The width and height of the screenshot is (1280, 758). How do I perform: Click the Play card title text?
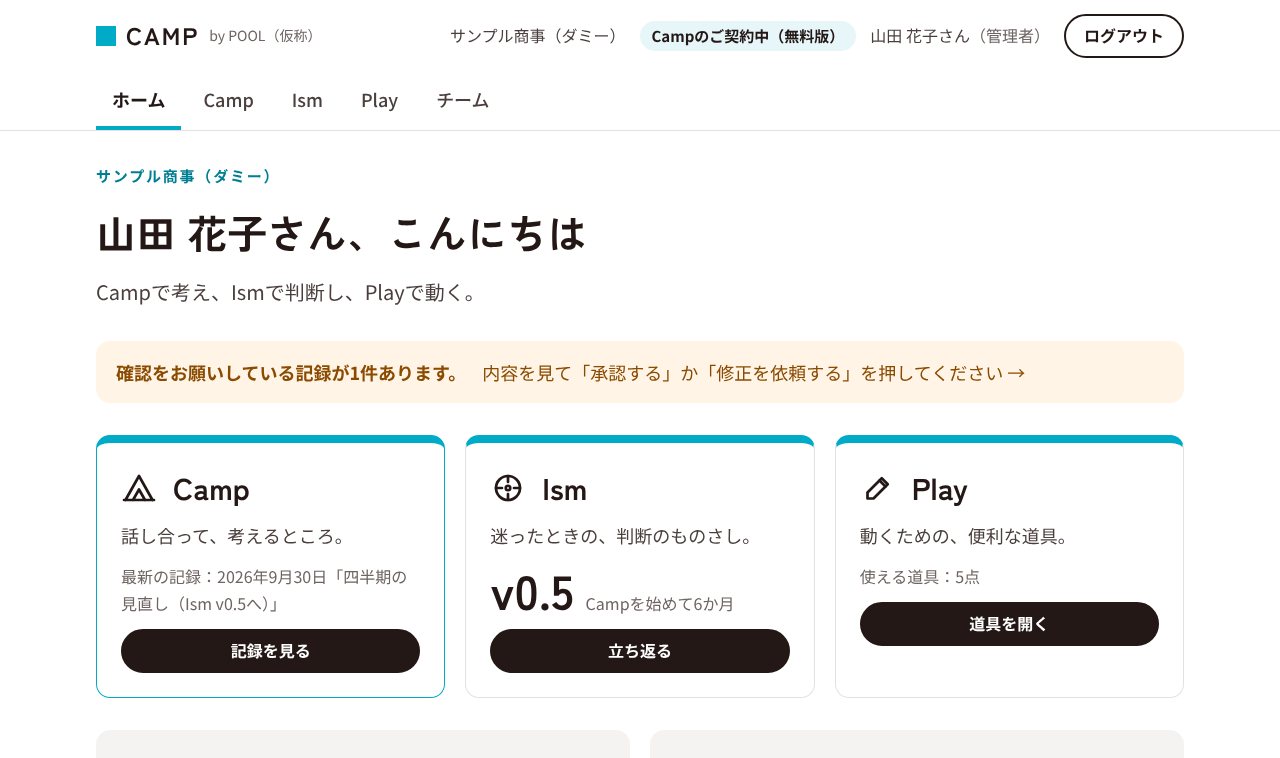click(x=939, y=490)
